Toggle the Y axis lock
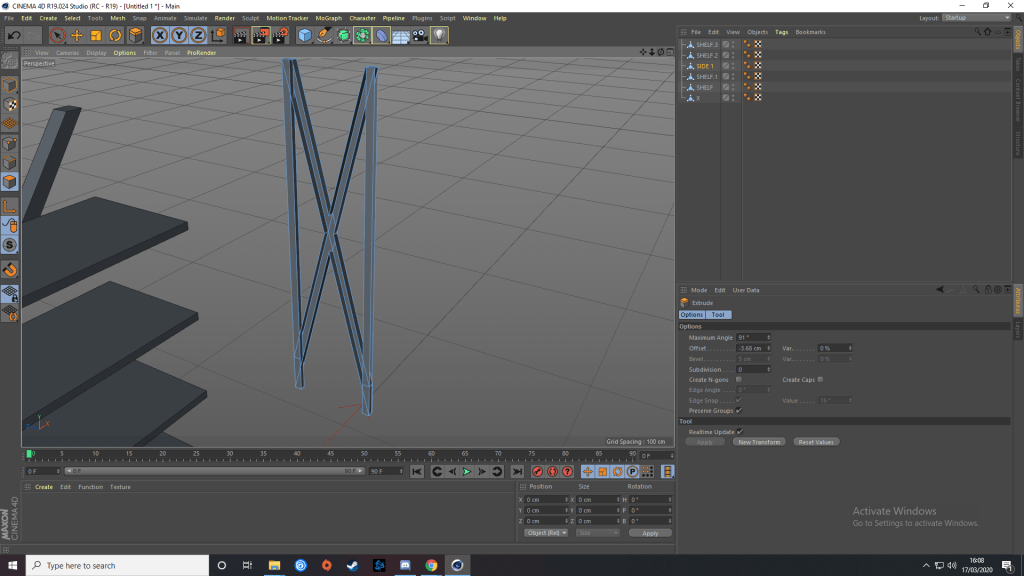Image resolution: width=1024 pixels, height=576 pixels. (x=179, y=36)
